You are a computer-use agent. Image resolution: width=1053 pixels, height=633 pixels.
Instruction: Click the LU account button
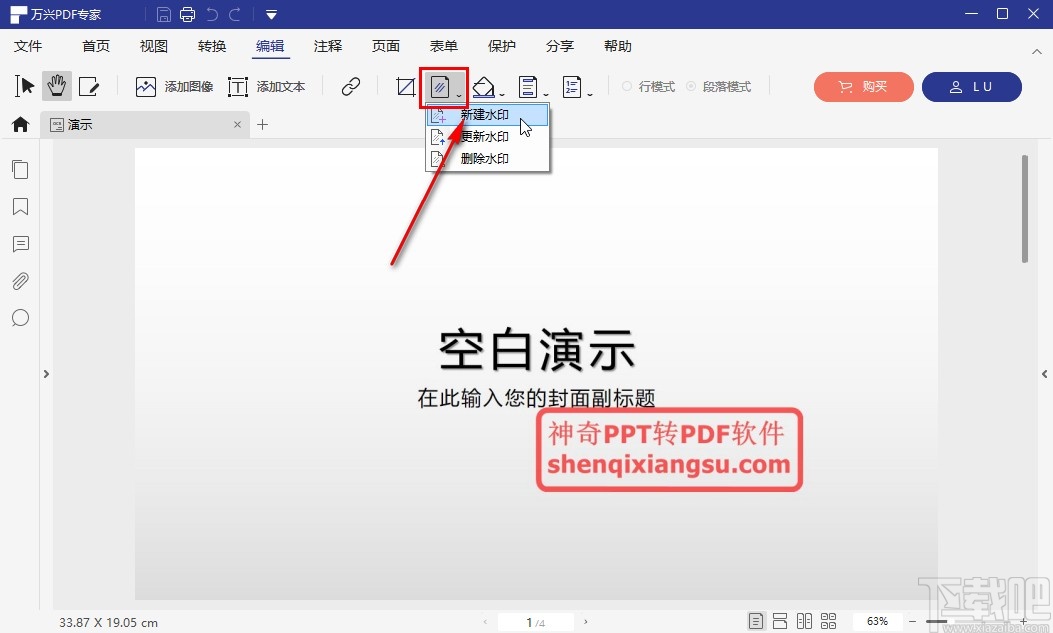tap(972, 86)
